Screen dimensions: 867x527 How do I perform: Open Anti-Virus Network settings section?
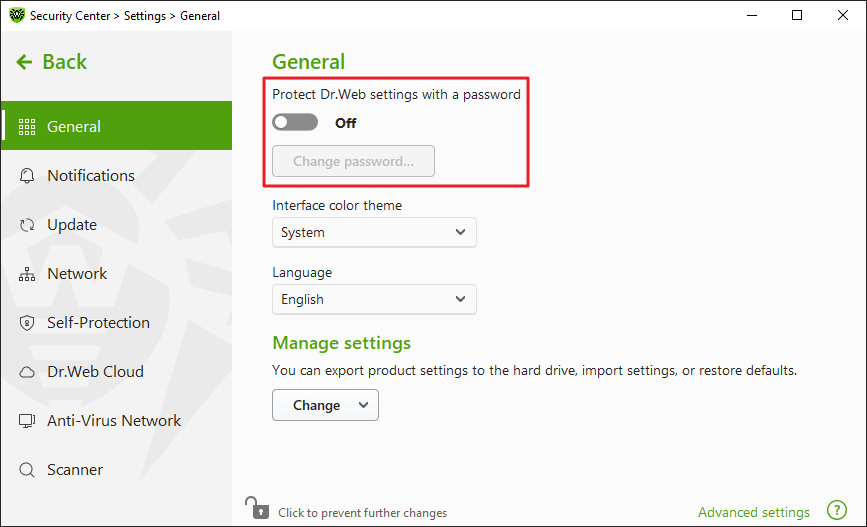pos(114,421)
